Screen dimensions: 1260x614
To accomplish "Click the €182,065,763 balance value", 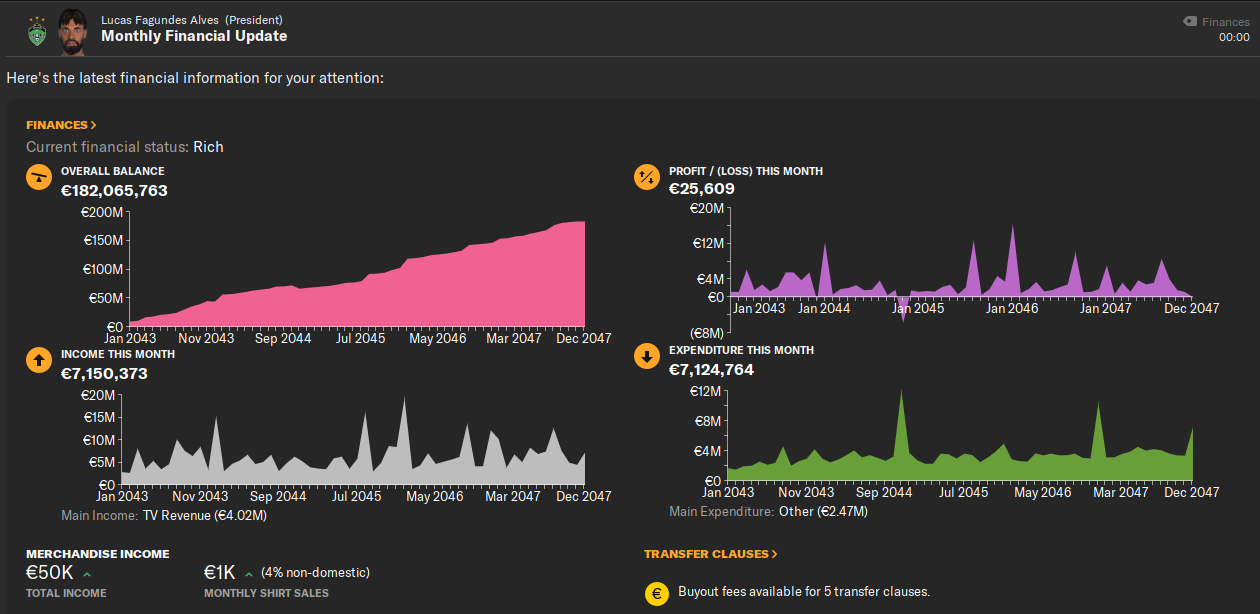I will pyautogui.click(x=114, y=190).
